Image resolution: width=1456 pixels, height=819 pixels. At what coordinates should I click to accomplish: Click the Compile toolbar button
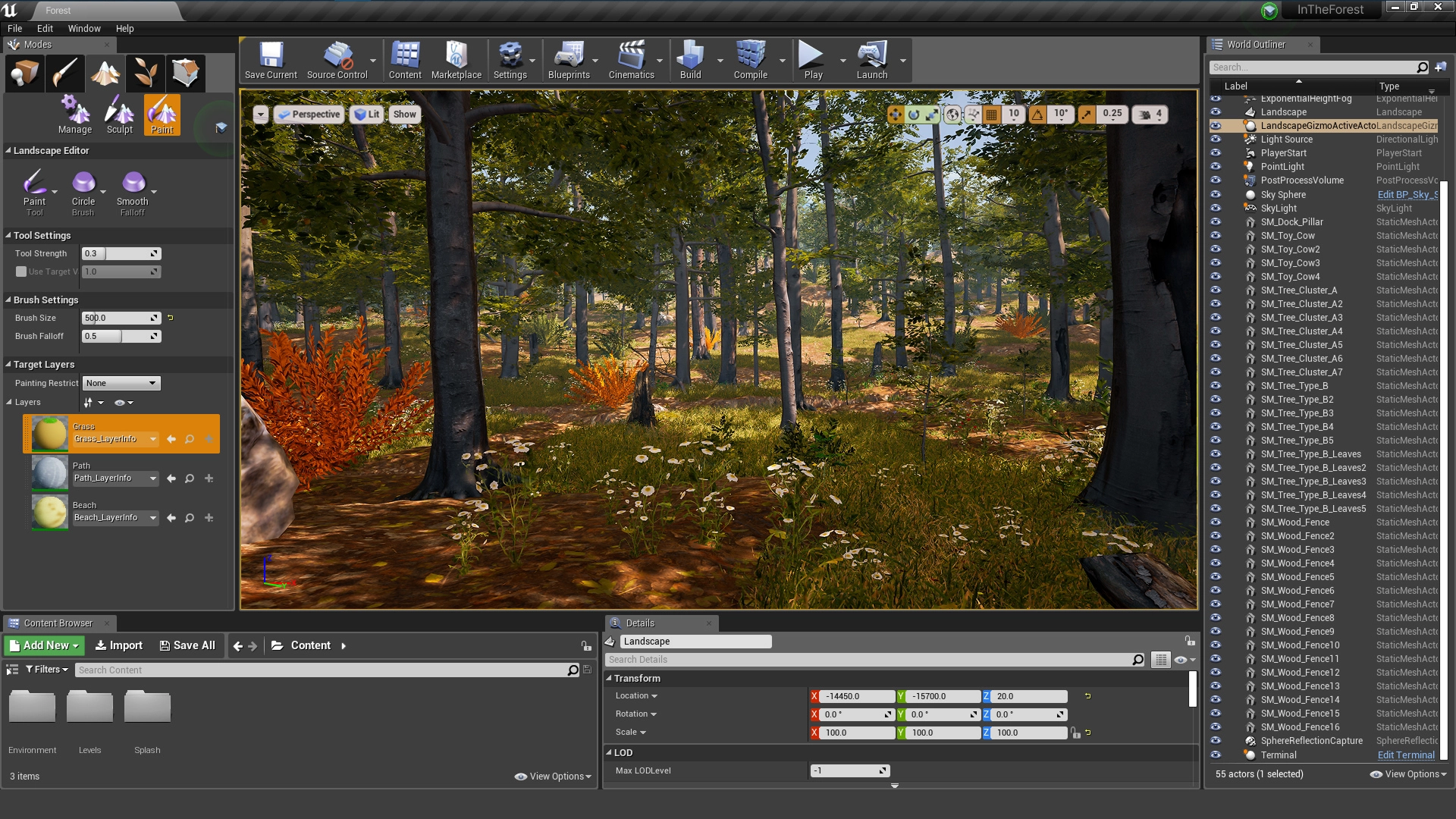coord(750,61)
